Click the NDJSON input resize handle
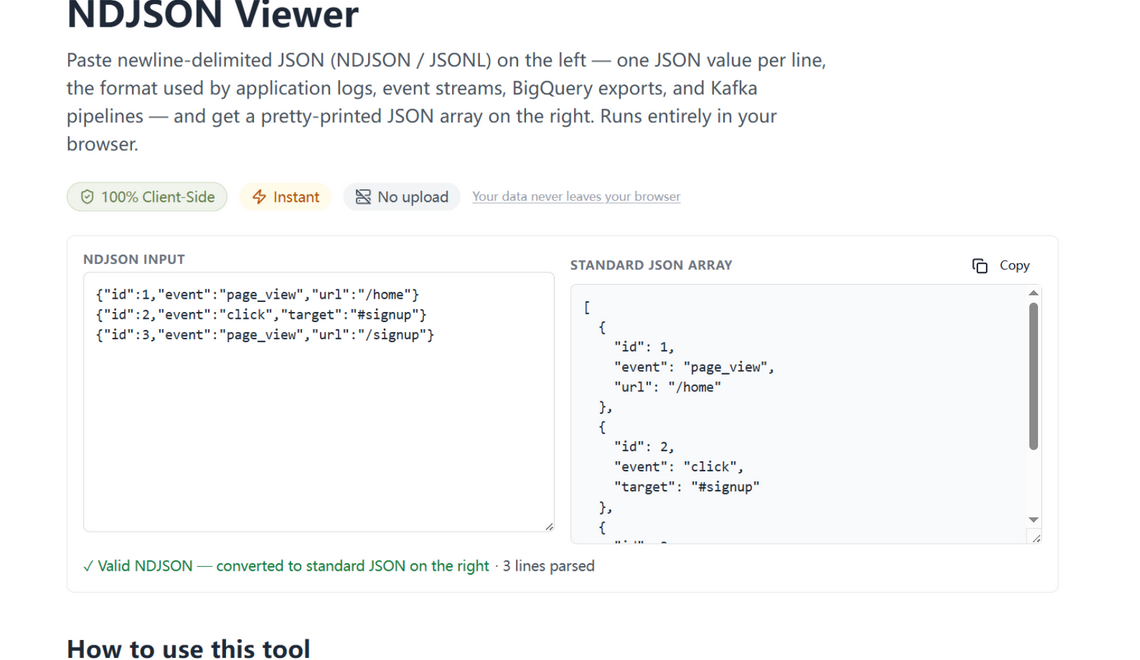Image resolution: width=1140 pixels, height=660 pixels. point(549,526)
